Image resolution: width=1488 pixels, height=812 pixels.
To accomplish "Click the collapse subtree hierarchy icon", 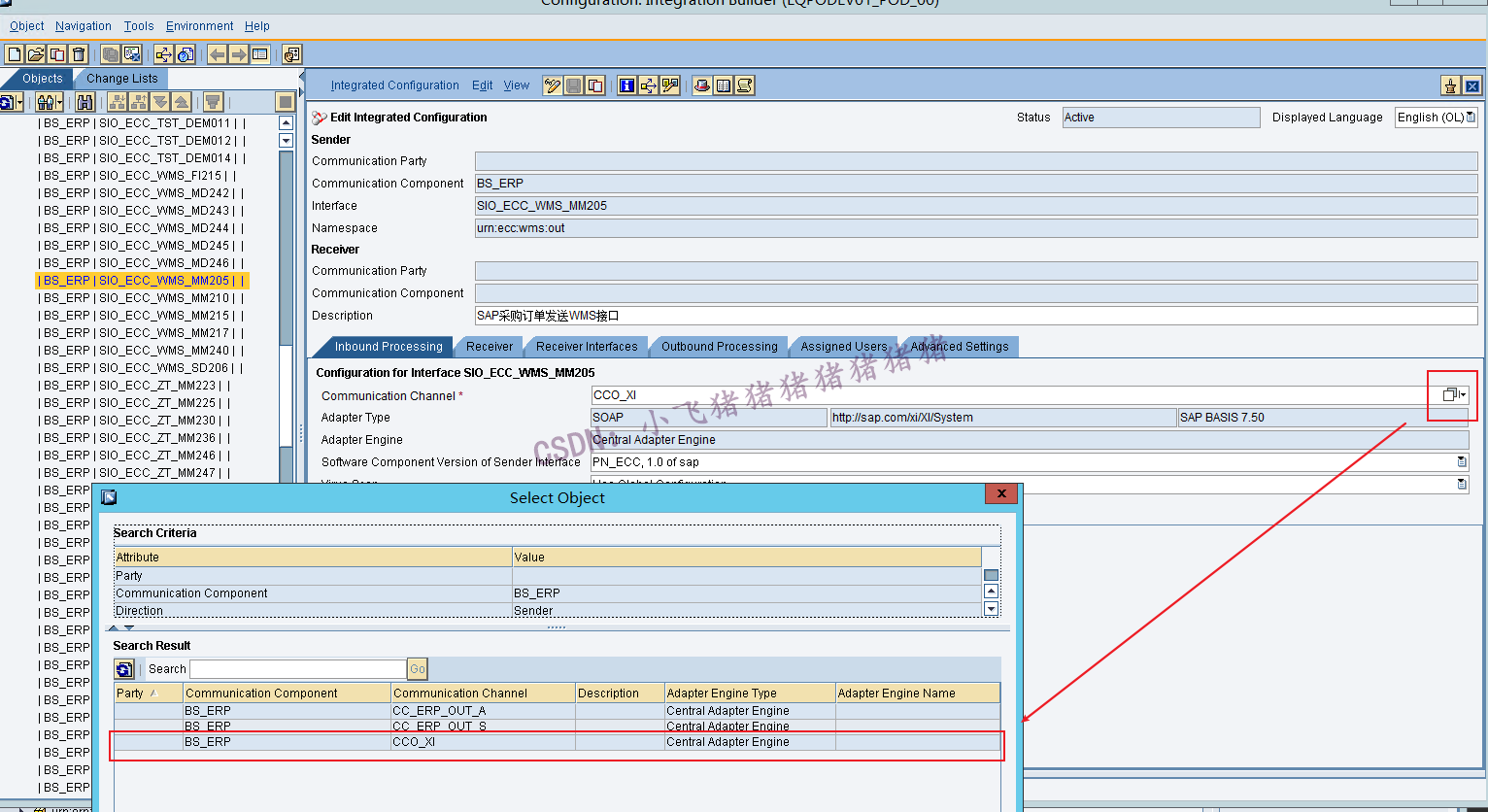I will point(139,102).
